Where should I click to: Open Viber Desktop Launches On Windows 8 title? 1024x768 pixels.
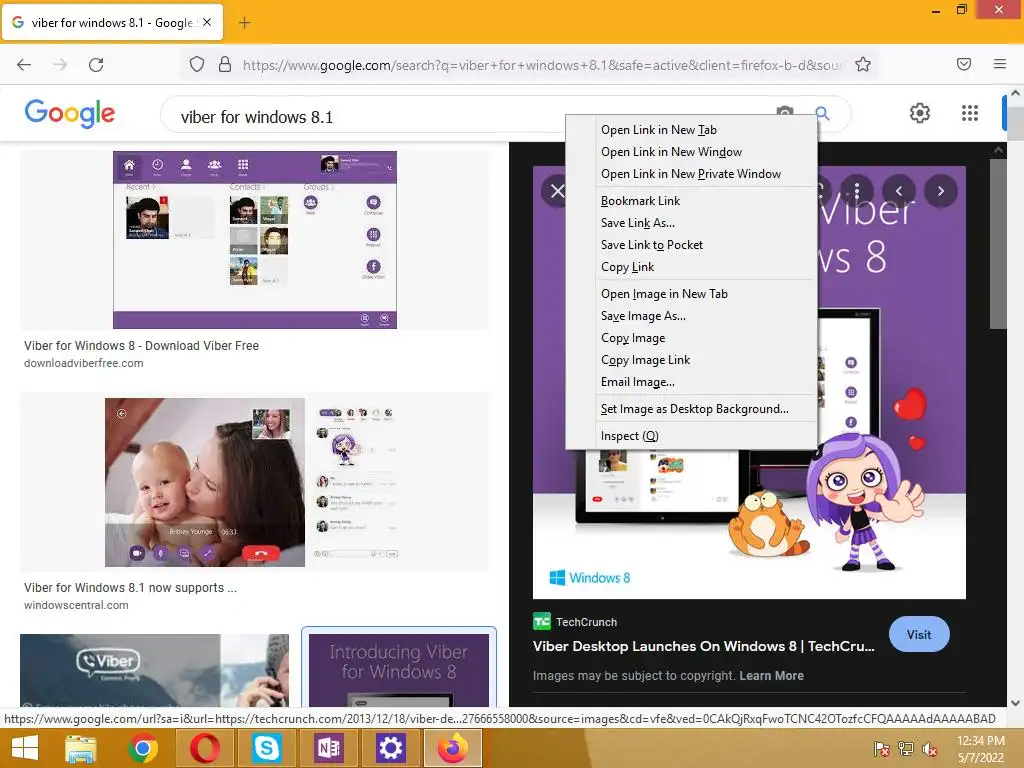coord(703,647)
